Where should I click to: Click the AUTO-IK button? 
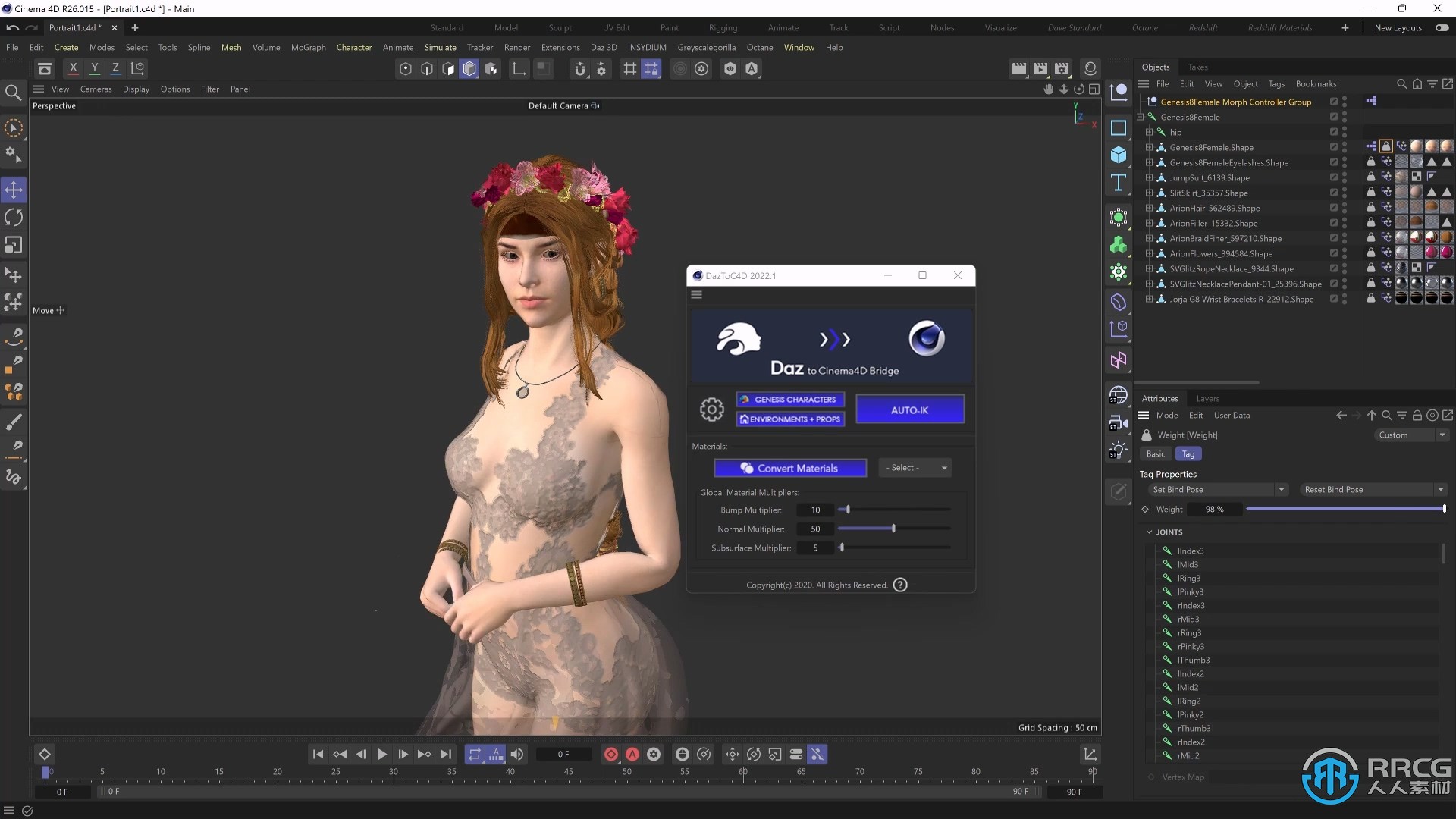click(909, 409)
